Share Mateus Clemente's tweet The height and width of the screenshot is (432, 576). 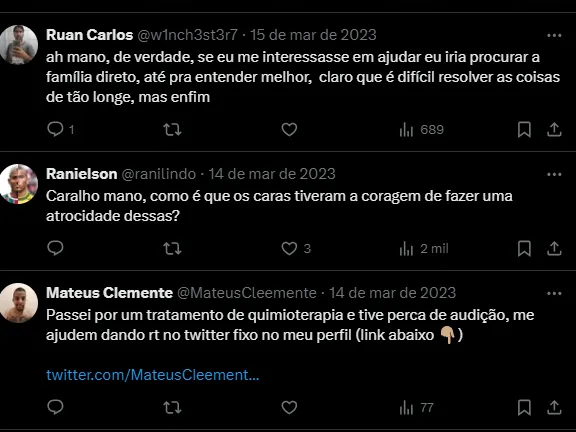pyautogui.click(x=554, y=407)
